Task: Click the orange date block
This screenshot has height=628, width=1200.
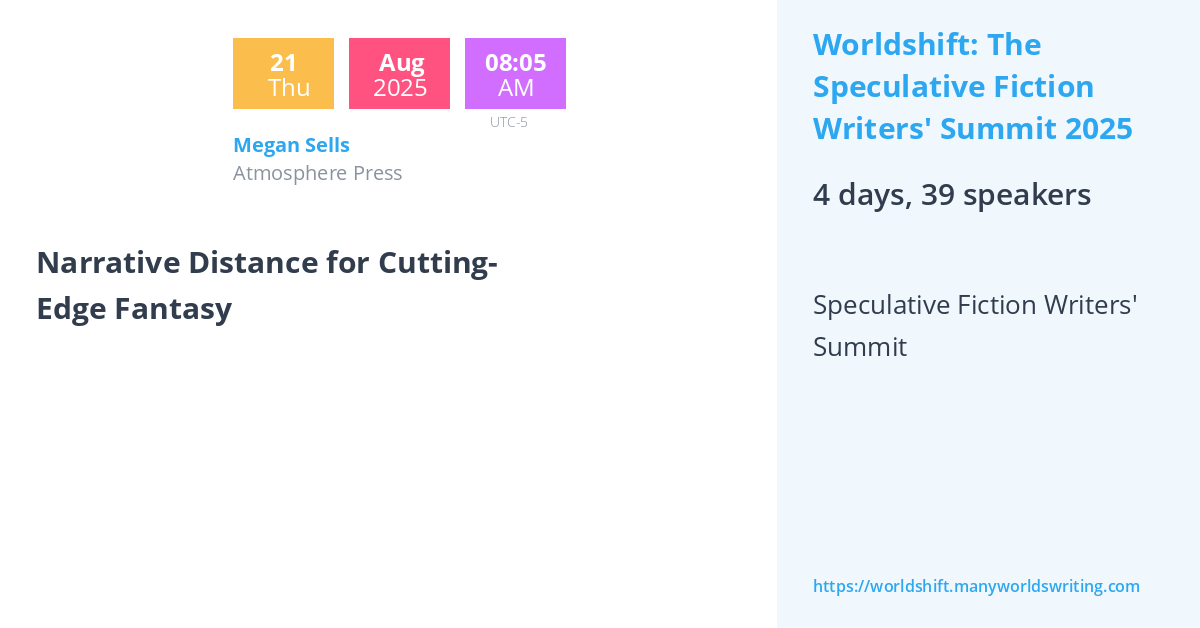Action: (283, 74)
